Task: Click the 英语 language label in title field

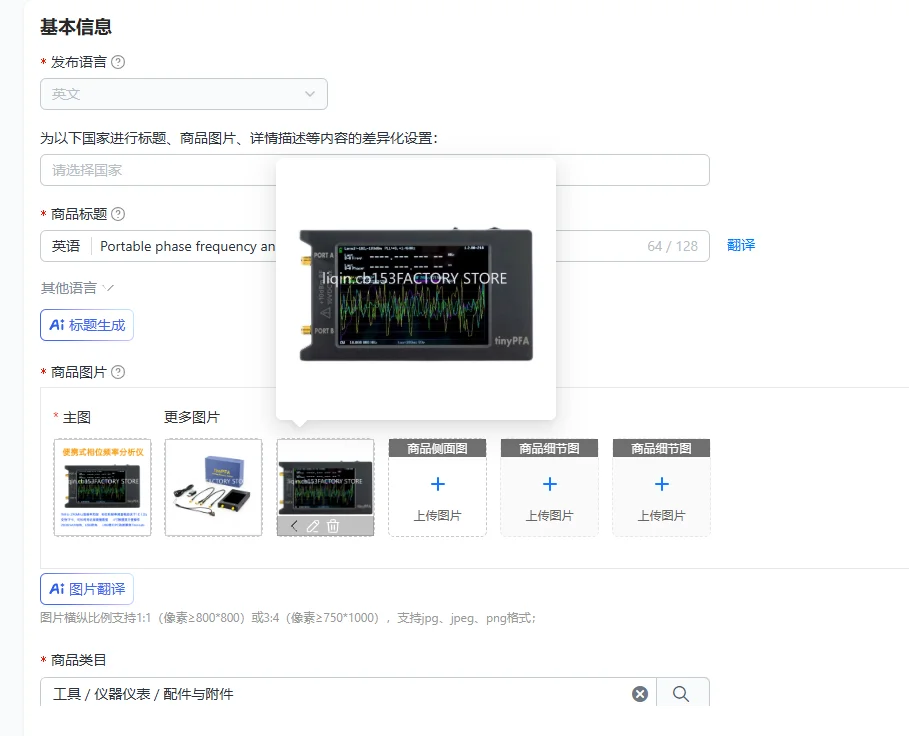Action: point(66,246)
